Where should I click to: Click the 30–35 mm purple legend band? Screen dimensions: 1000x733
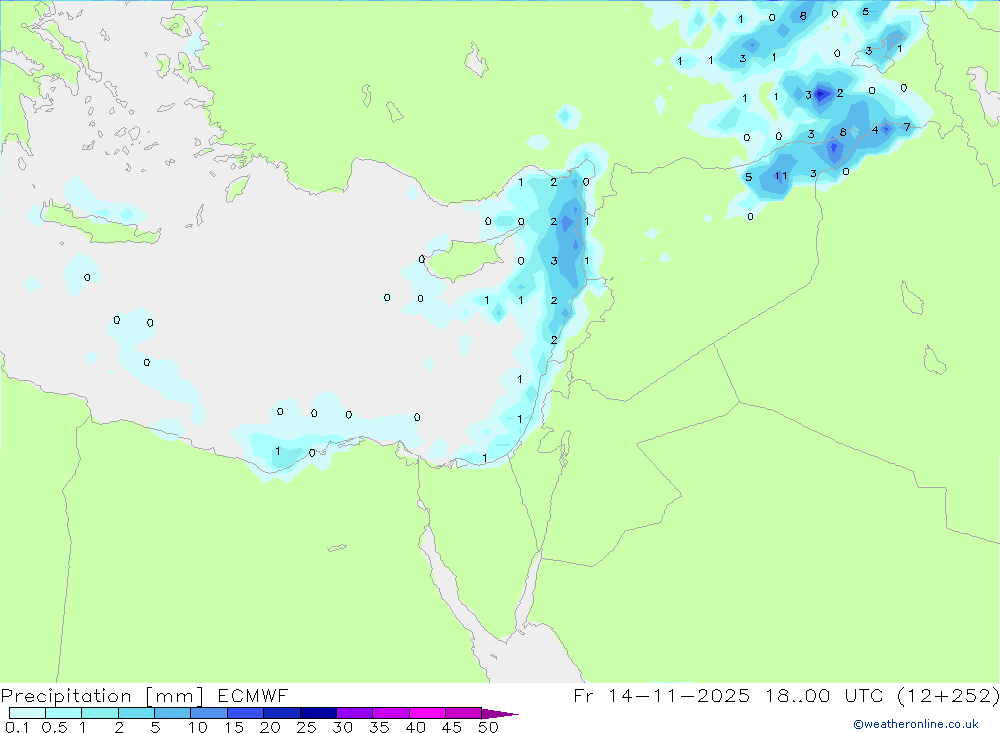click(354, 713)
